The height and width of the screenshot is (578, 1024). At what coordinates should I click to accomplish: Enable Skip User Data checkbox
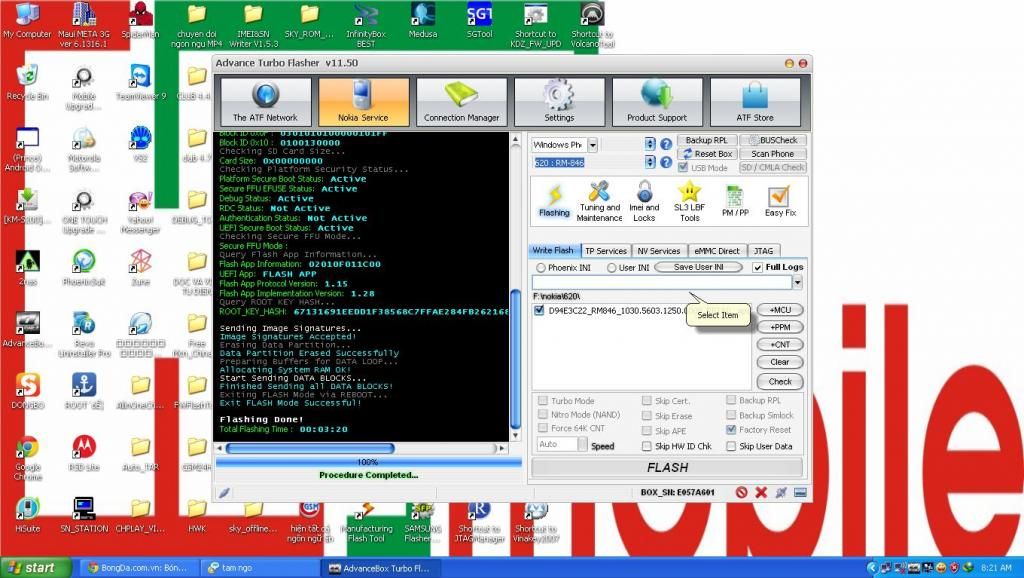[x=731, y=446]
